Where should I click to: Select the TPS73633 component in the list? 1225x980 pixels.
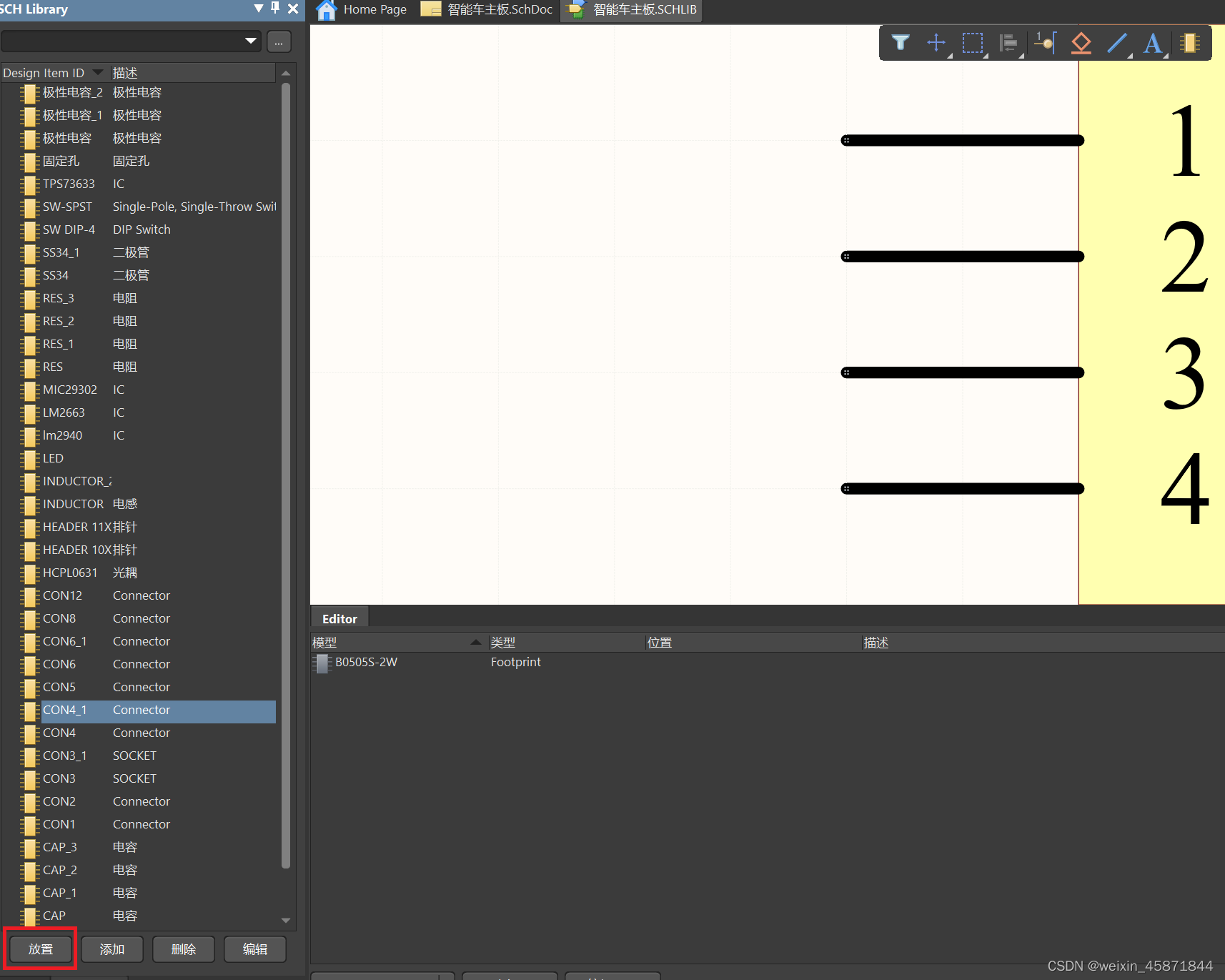click(x=69, y=184)
